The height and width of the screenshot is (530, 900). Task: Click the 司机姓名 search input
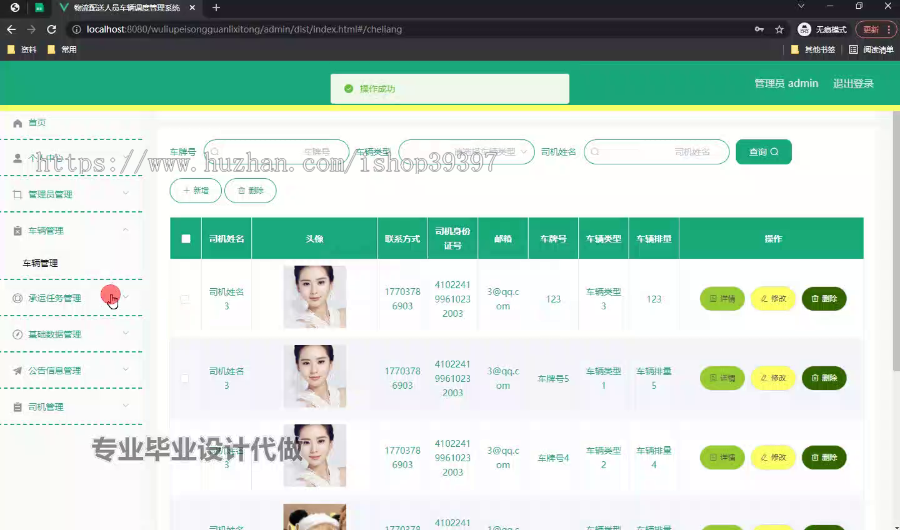(657, 152)
